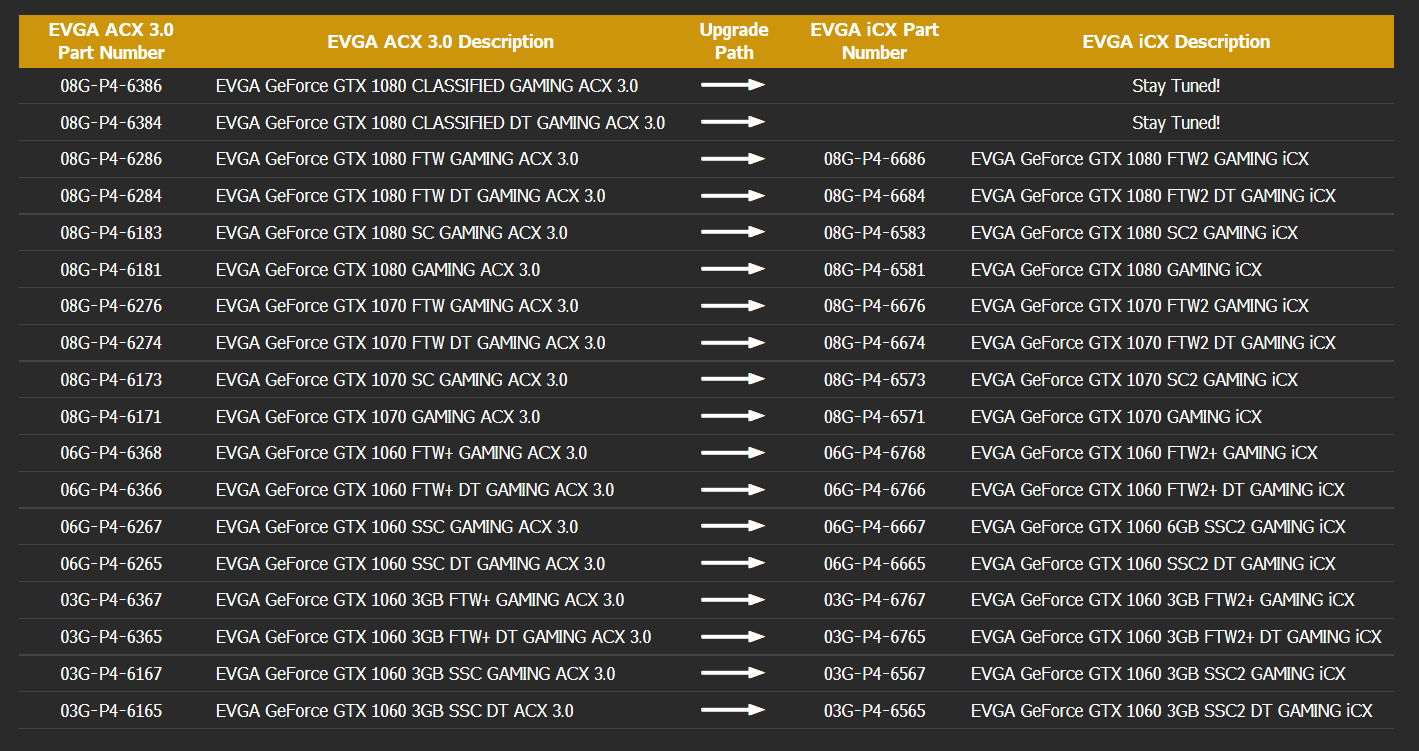Select the GTX 1080 SC2 GAMING iCX description
The height and width of the screenshot is (751, 1419).
(x=1134, y=233)
